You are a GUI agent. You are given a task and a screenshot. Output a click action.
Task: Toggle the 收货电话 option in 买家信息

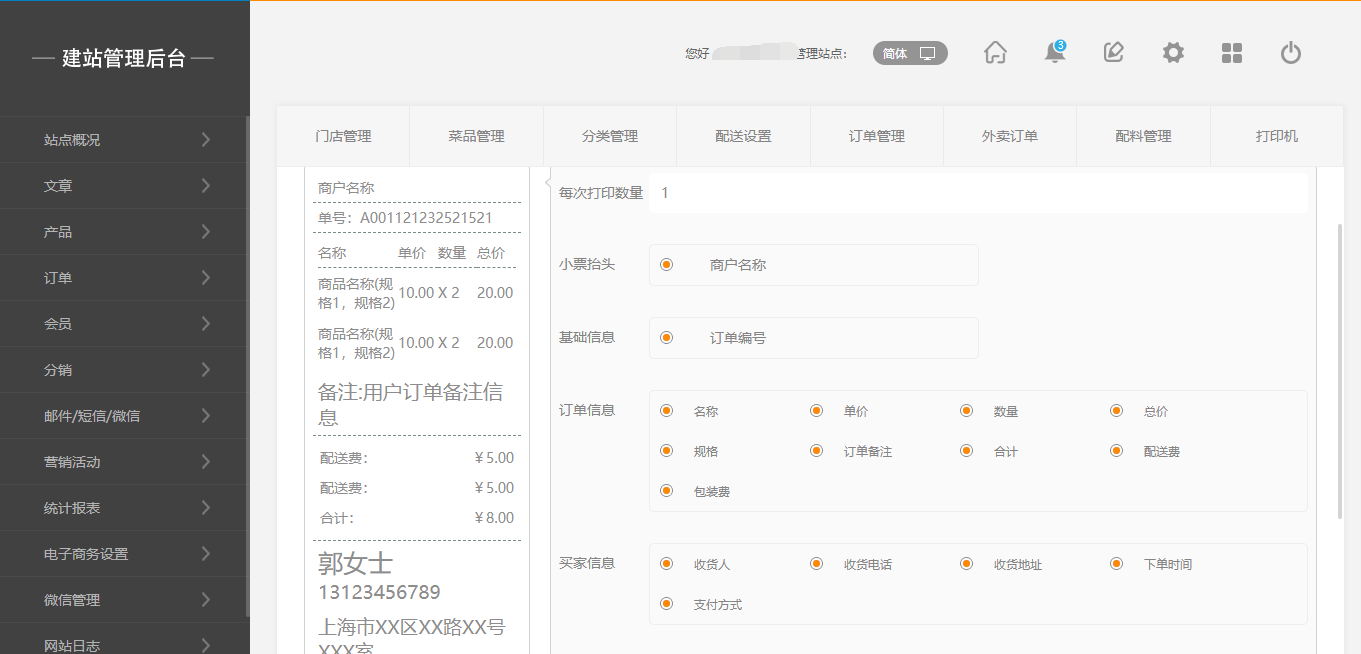[817, 564]
